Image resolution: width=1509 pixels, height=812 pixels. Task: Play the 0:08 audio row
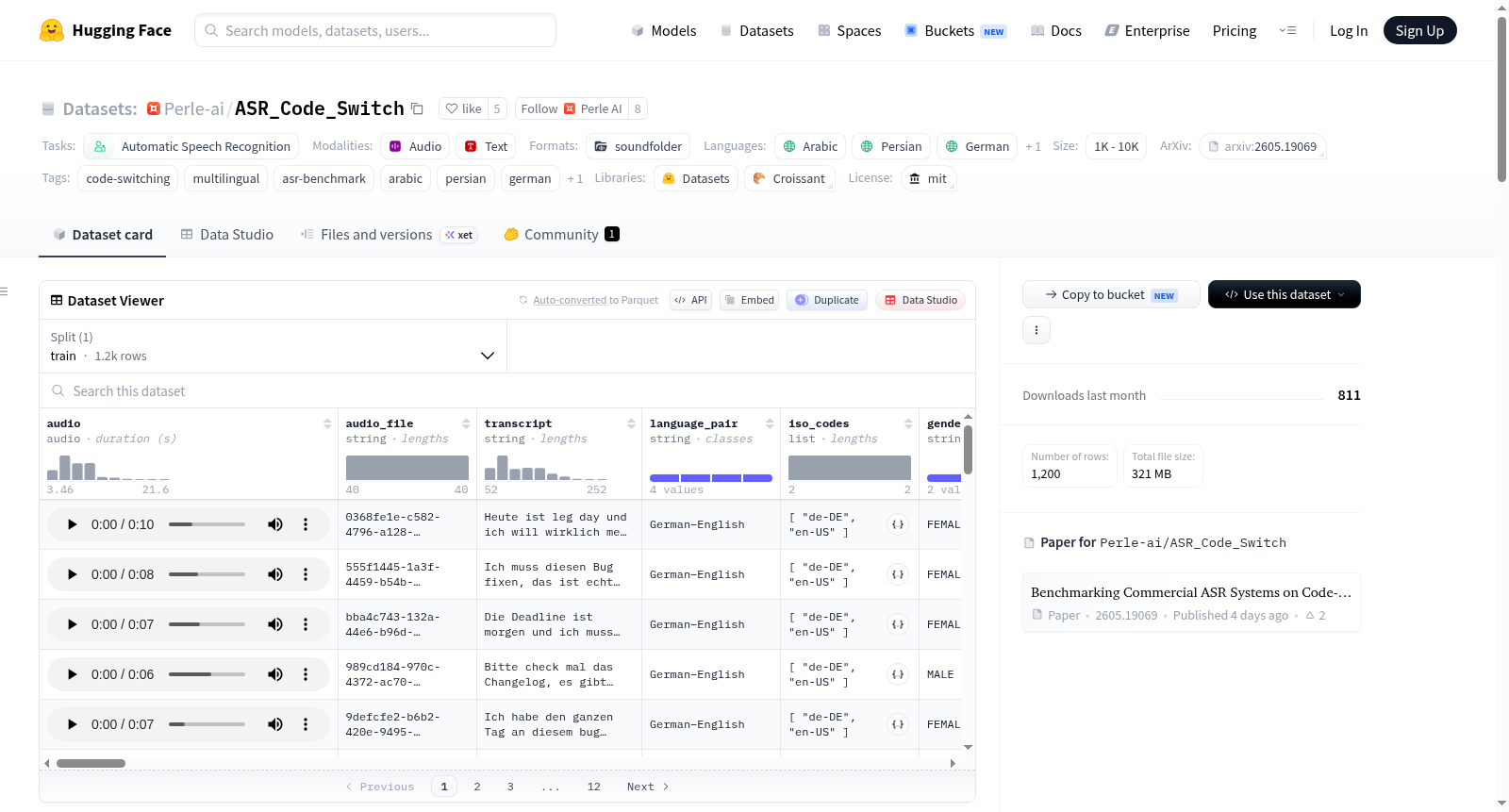point(72,574)
